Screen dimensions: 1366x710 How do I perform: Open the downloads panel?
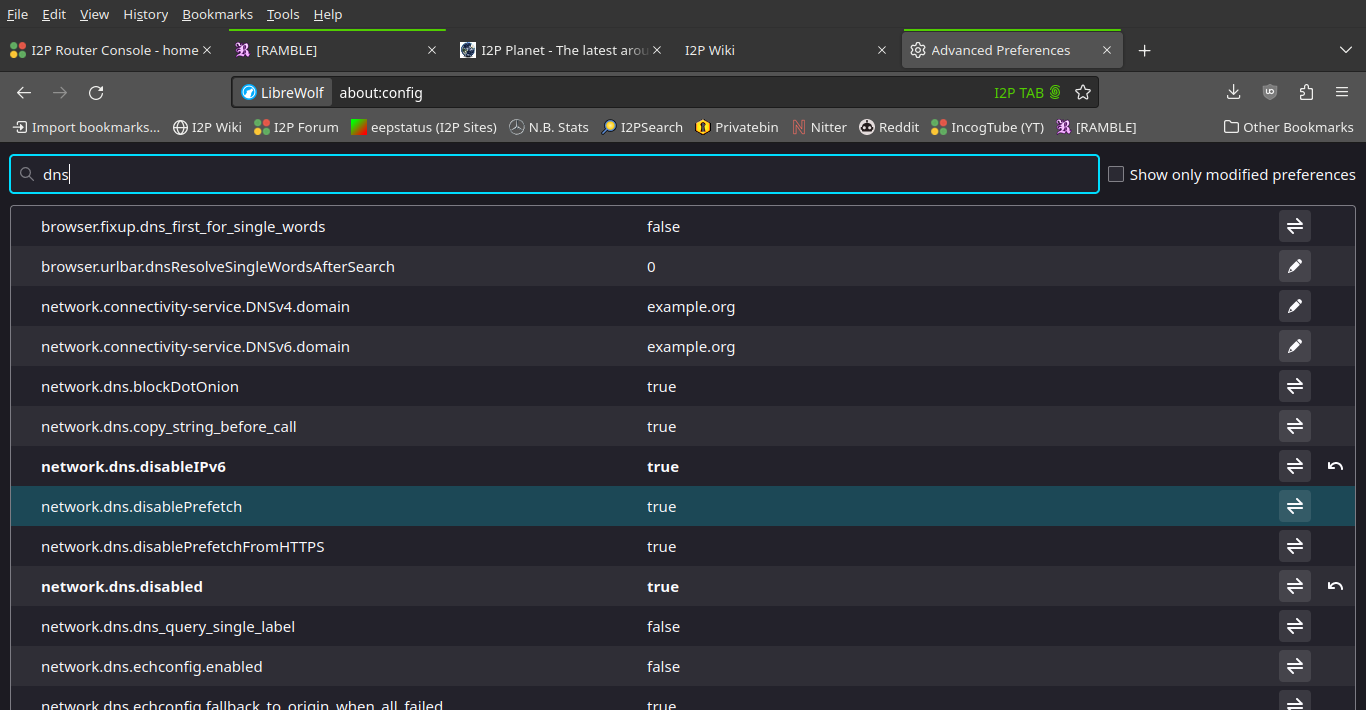pyautogui.click(x=1233, y=92)
